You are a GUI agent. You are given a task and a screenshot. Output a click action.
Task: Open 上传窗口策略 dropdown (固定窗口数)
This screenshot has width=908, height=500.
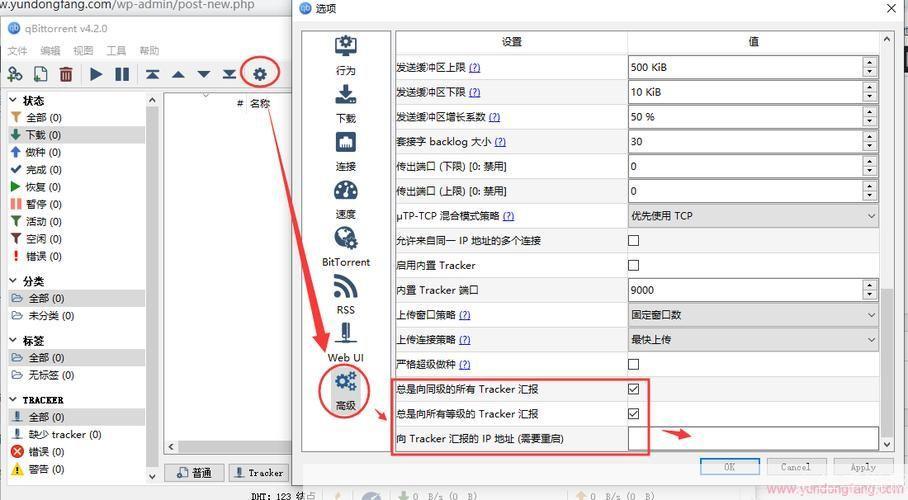click(x=753, y=315)
